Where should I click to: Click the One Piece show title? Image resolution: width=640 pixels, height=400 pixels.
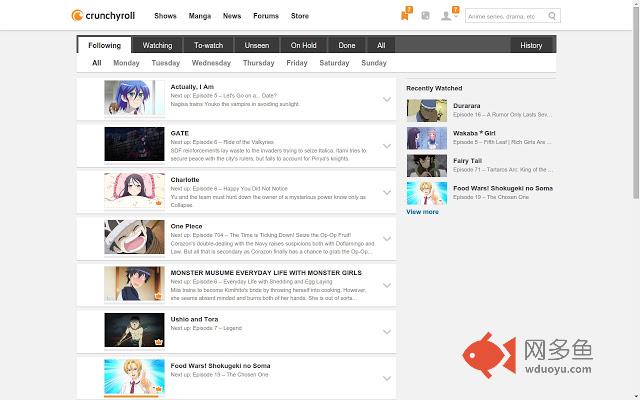coord(187,226)
